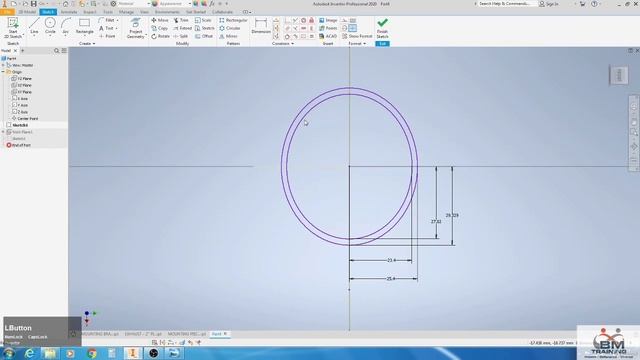Screen dimensions: 640x360
Task: Select the Arc tool
Action: pos(65,27)
